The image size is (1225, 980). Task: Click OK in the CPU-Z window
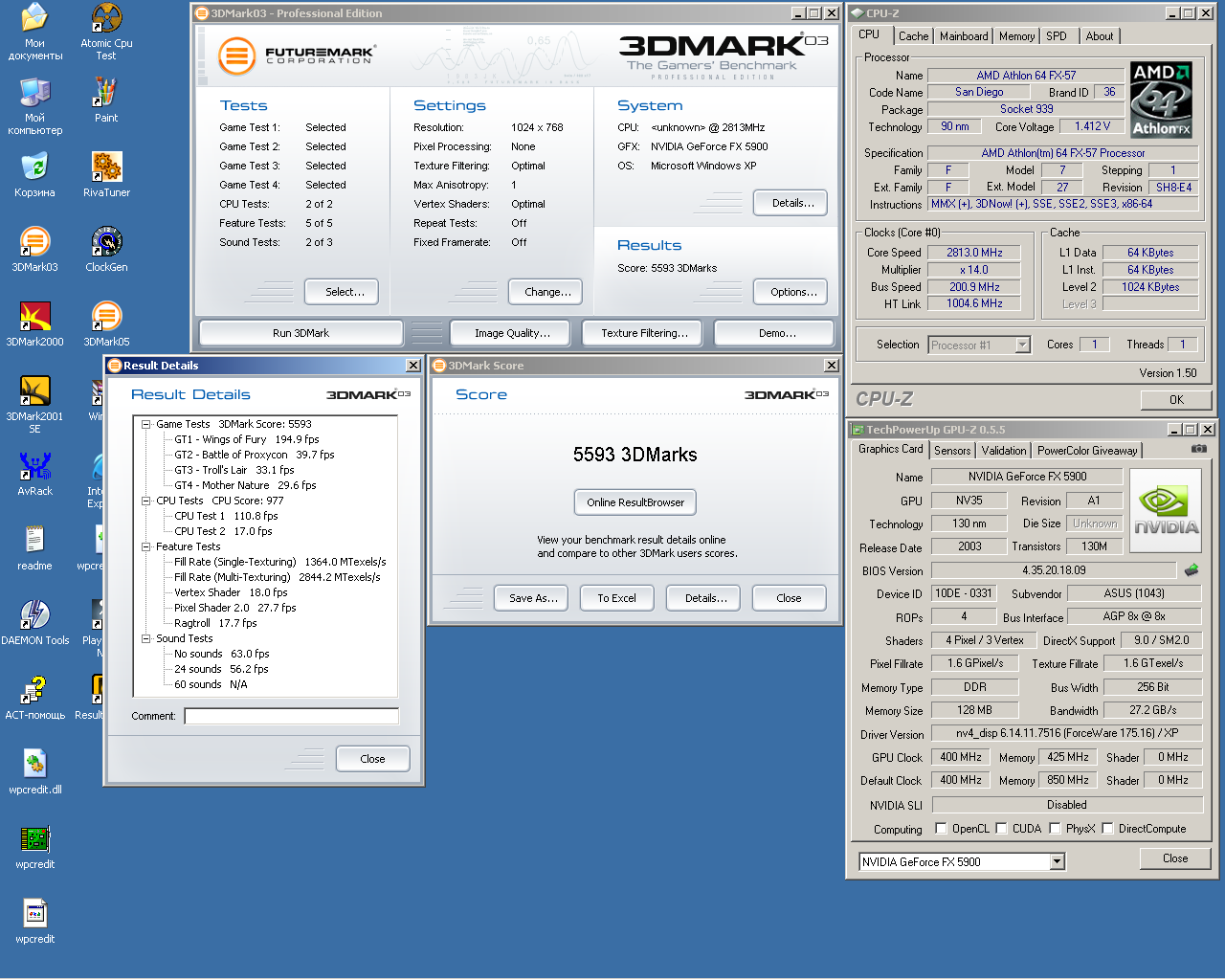1176,400
